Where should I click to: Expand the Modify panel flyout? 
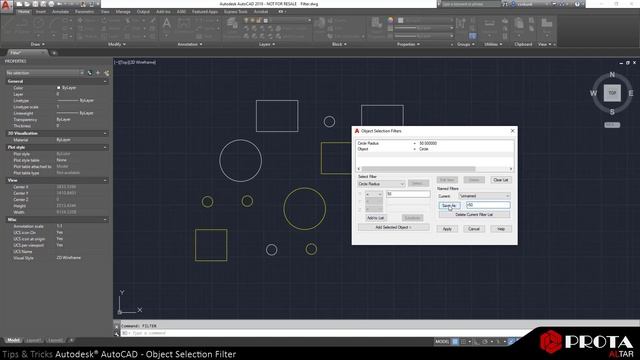click(117, 44)
